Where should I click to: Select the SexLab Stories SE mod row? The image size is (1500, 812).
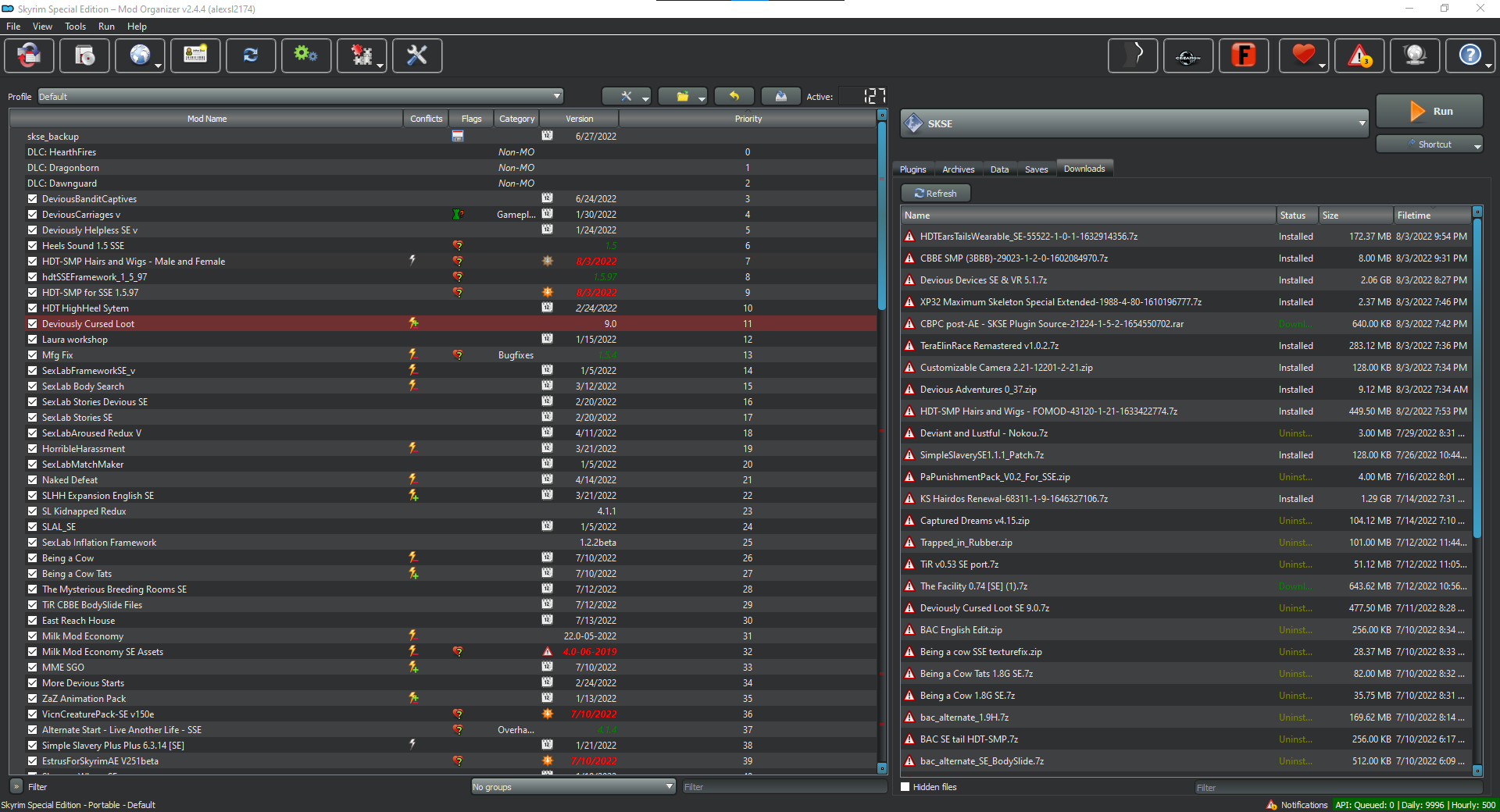[443, 418]
